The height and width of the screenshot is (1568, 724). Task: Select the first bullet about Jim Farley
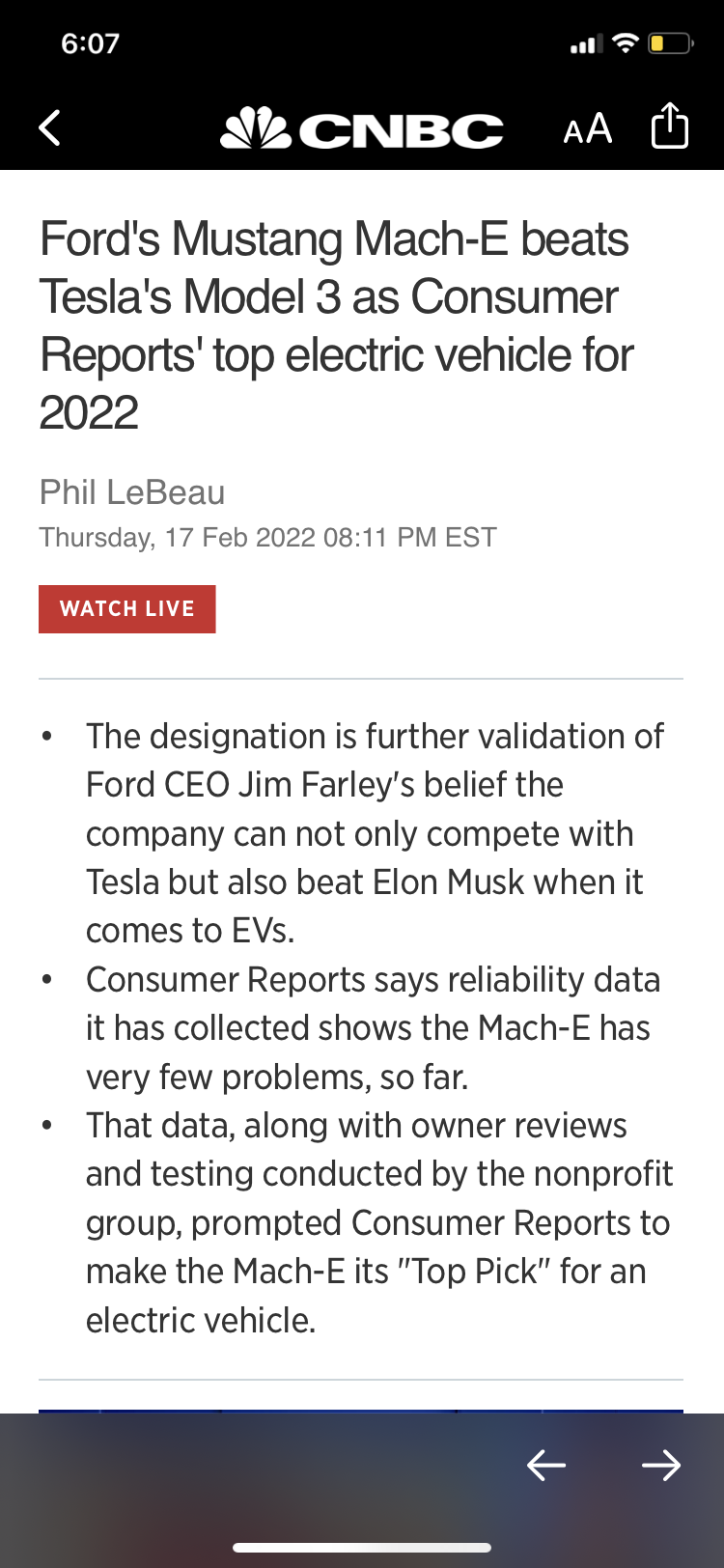[375, 833]
